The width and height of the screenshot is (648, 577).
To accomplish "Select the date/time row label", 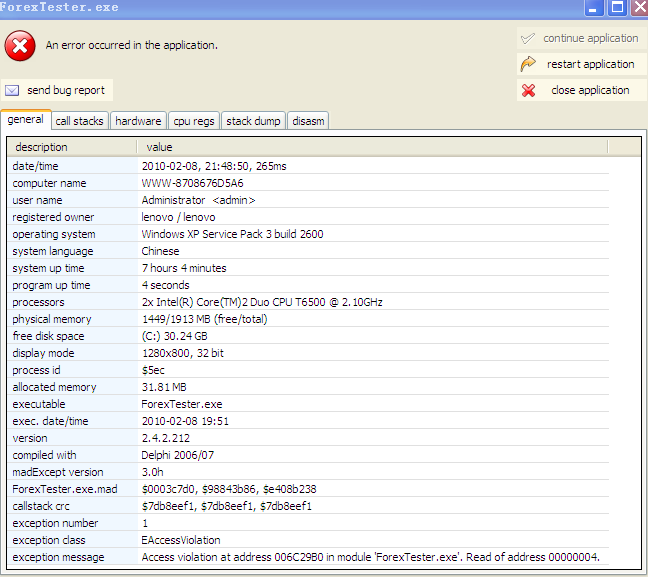I will click(36, 166).
